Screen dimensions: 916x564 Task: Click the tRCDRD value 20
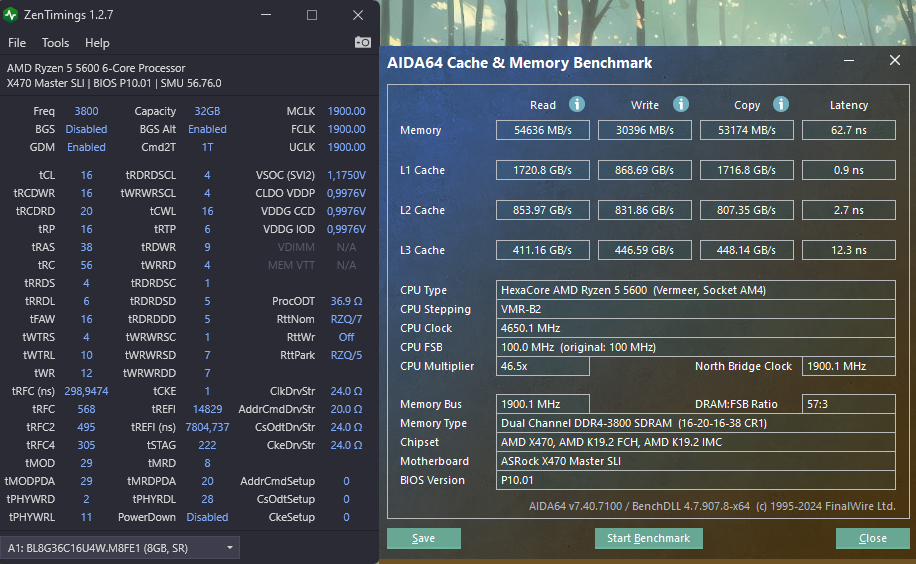click(x=86, y=211)
